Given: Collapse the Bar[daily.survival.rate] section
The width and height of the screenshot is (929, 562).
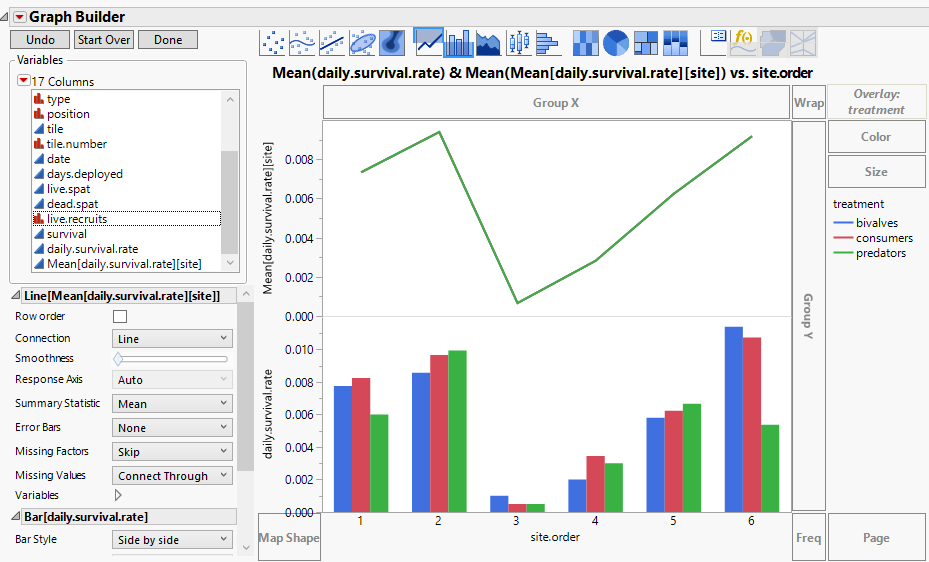Looking at the screenshot, I should coord(15,517).
